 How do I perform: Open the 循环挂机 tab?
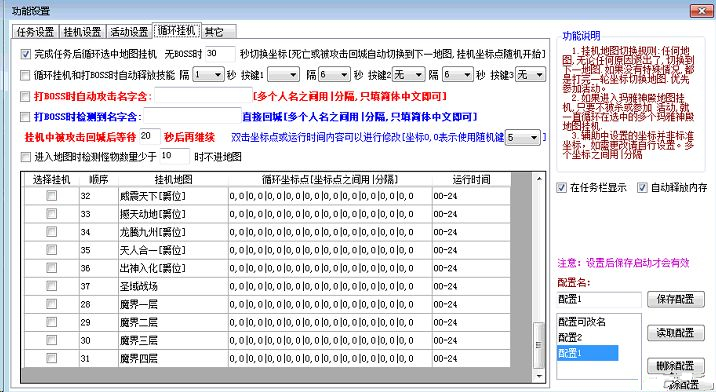point(176,31)
